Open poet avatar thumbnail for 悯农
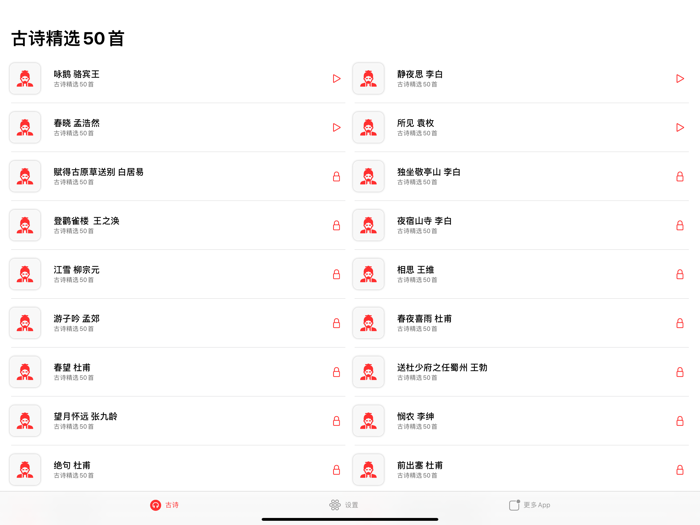 pos(368,421)
